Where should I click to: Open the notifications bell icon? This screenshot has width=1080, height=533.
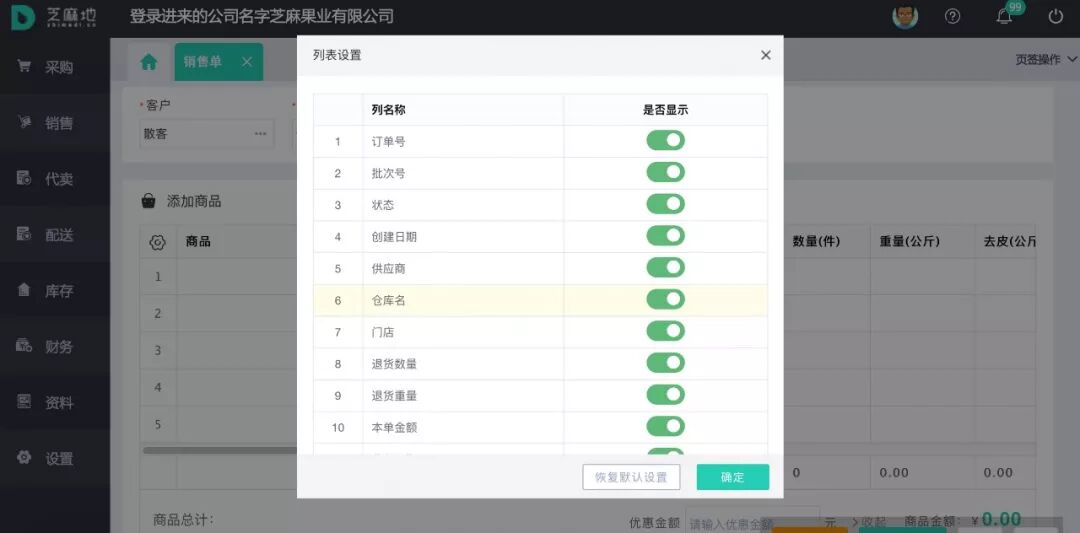pyautogui.click(x=1004, y=17)
